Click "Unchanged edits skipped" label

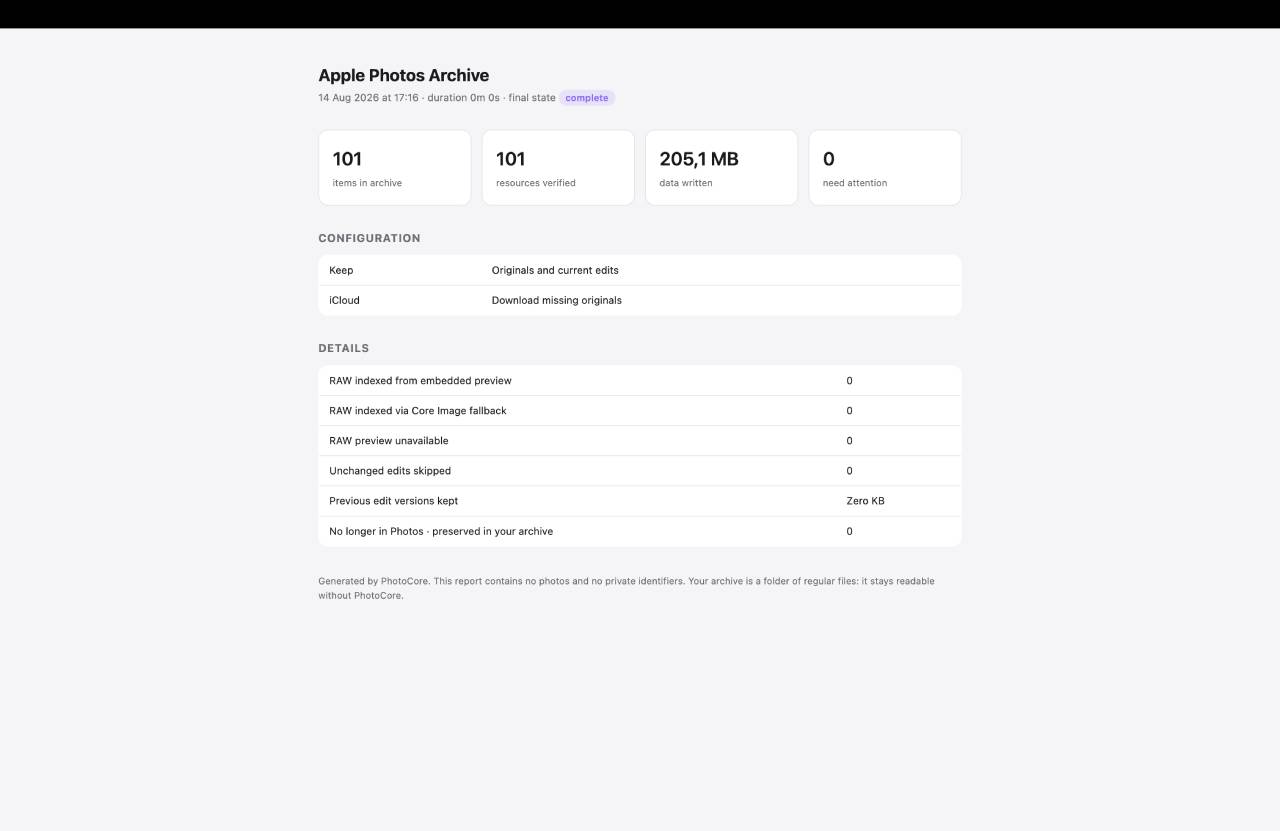tap(390, 471)
